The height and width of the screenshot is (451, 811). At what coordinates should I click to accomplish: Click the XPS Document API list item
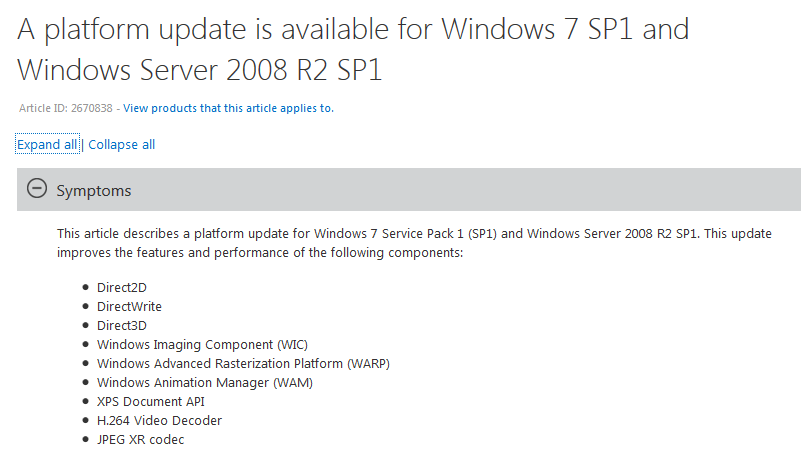tap(151, 402)
